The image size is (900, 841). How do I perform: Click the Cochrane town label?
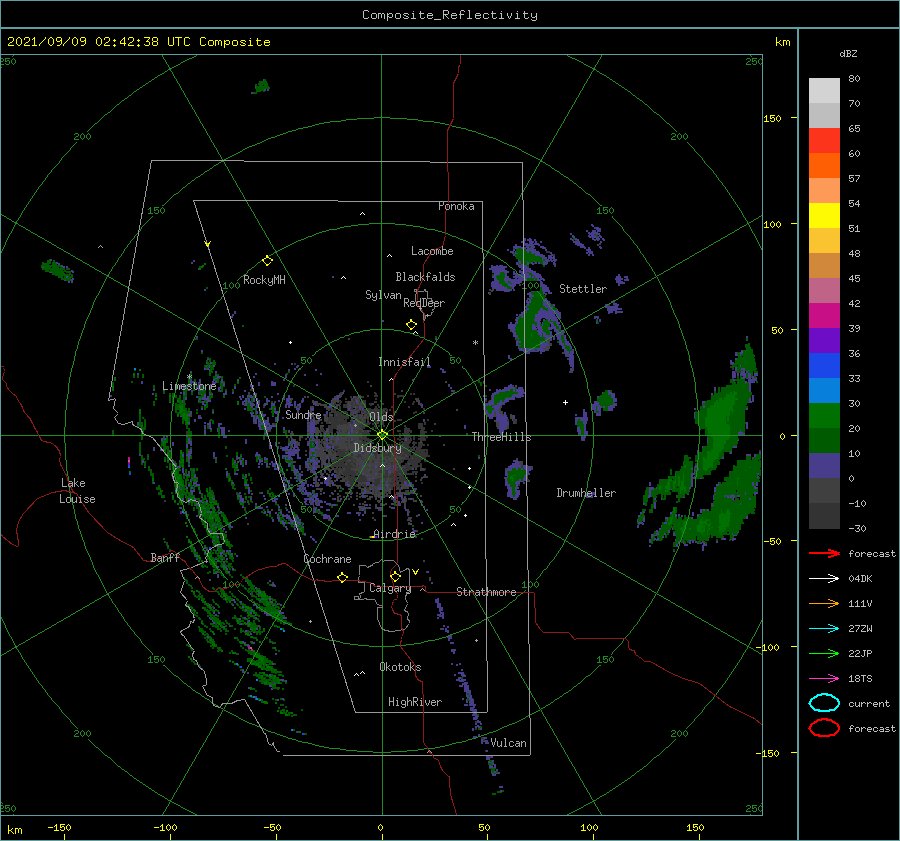point(327,559)
